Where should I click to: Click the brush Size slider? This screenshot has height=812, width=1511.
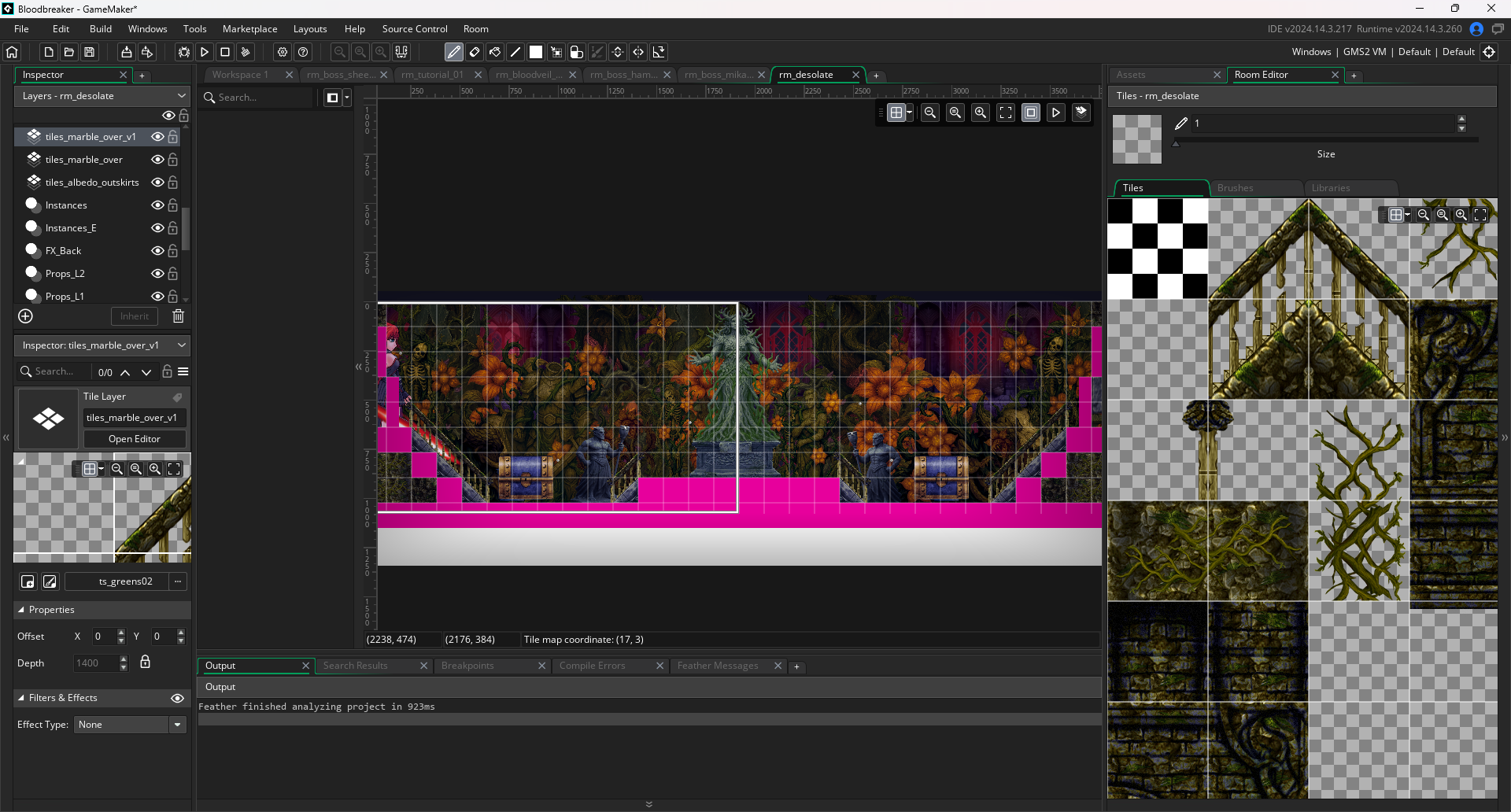(x=1325, y=140)
